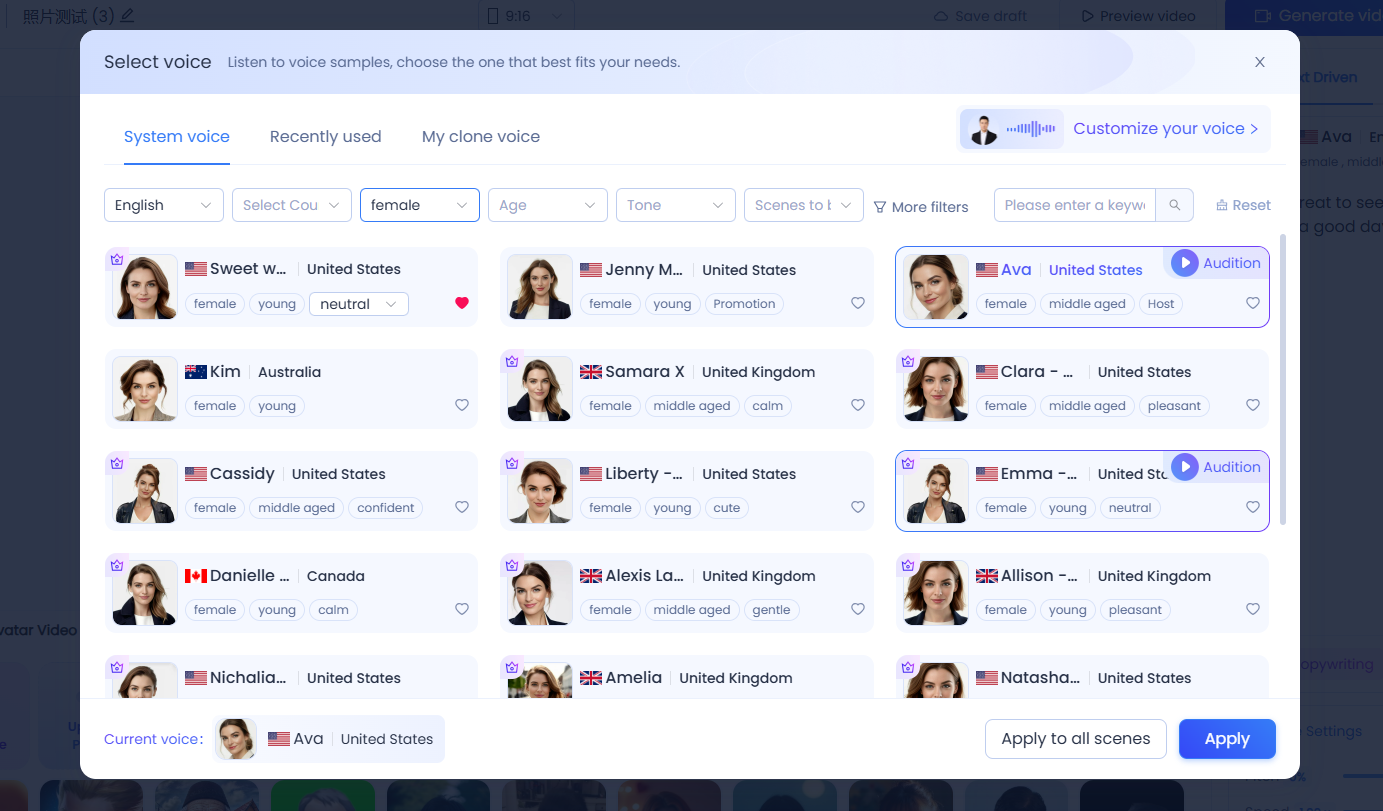Favorite the Samara X voice

[x=857, y=405]
